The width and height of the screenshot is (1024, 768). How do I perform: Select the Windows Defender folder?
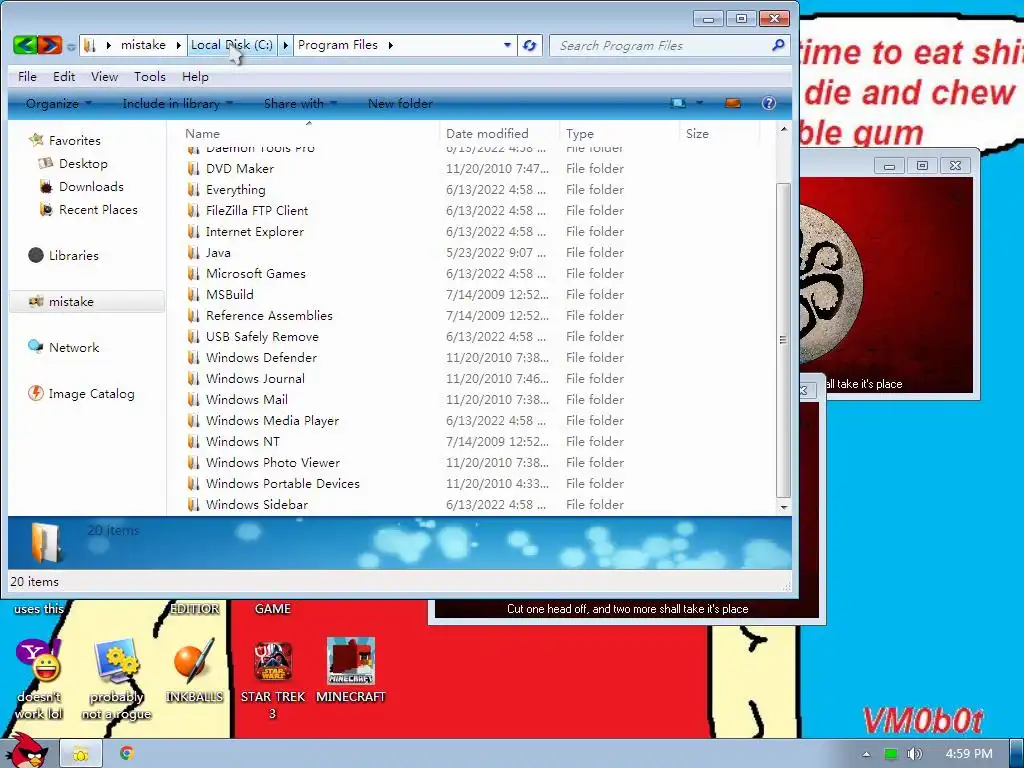pos(261,357)
